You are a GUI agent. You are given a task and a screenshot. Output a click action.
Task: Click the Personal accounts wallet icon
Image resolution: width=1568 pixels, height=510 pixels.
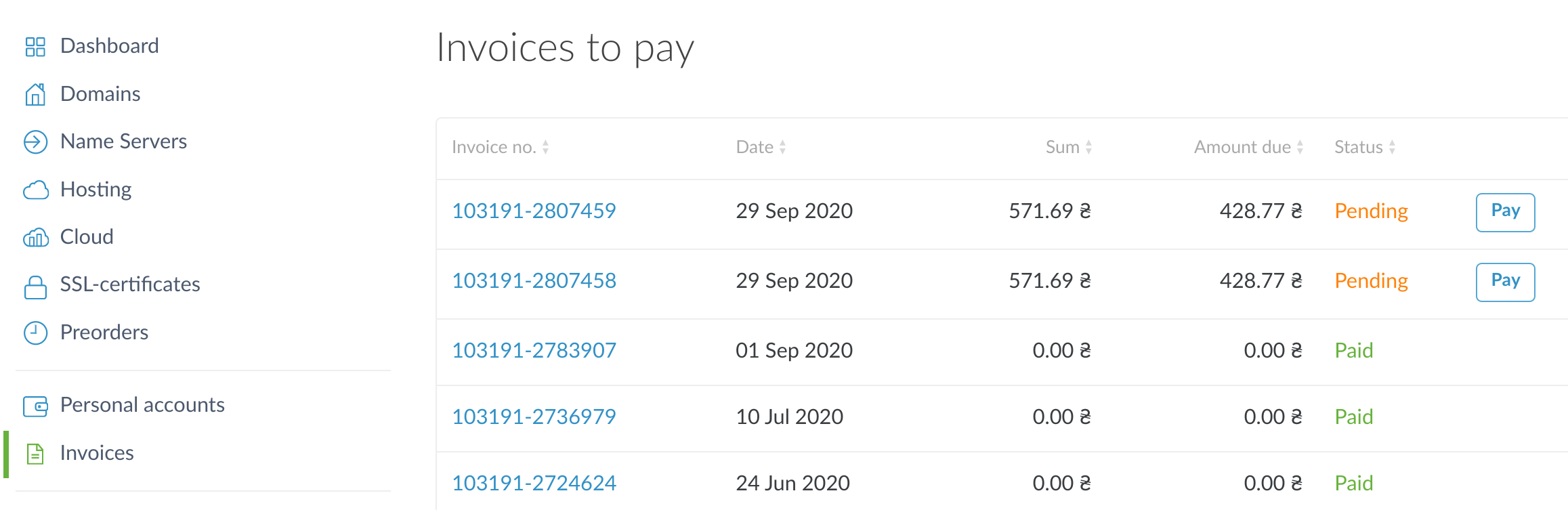point(35,406)
